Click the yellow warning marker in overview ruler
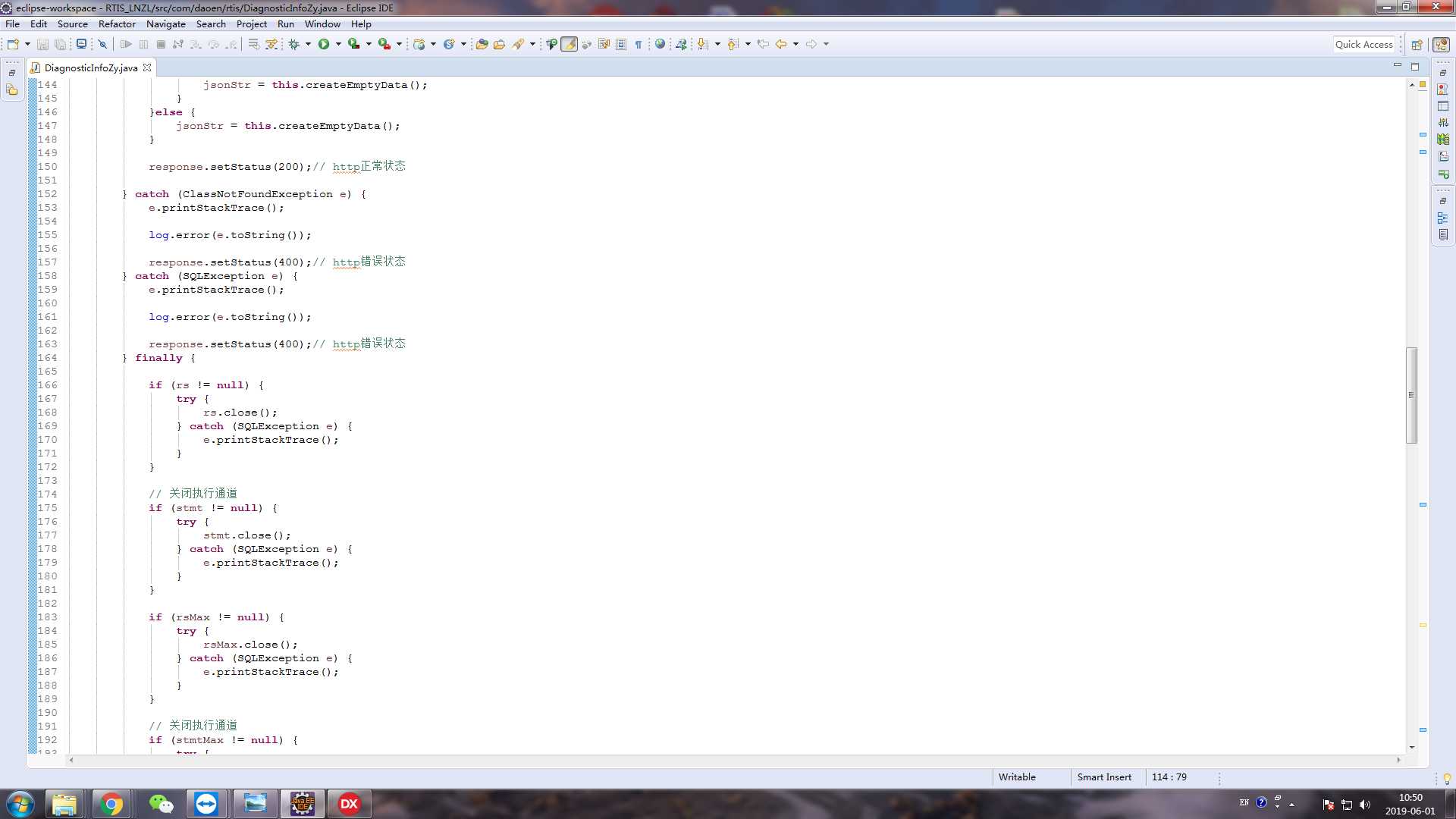 (x=1423, y=625)
